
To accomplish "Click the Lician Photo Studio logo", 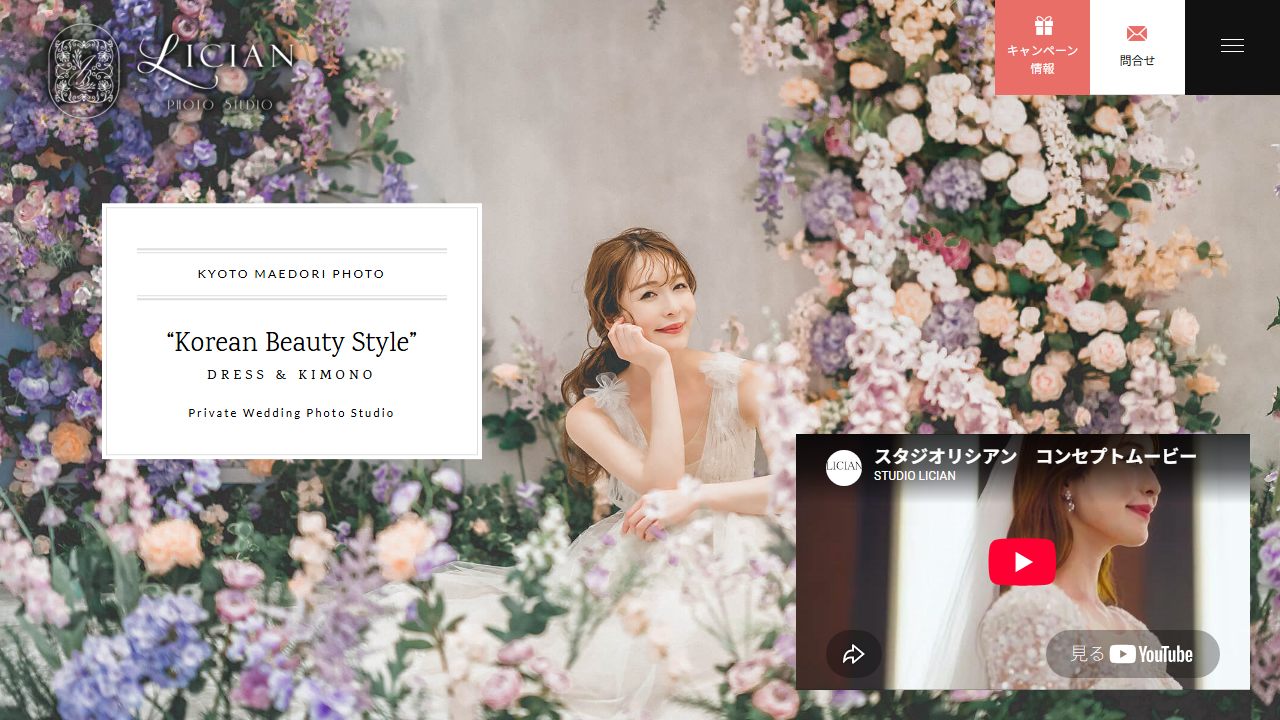I will pyautogui.click(x=172, y=70).
